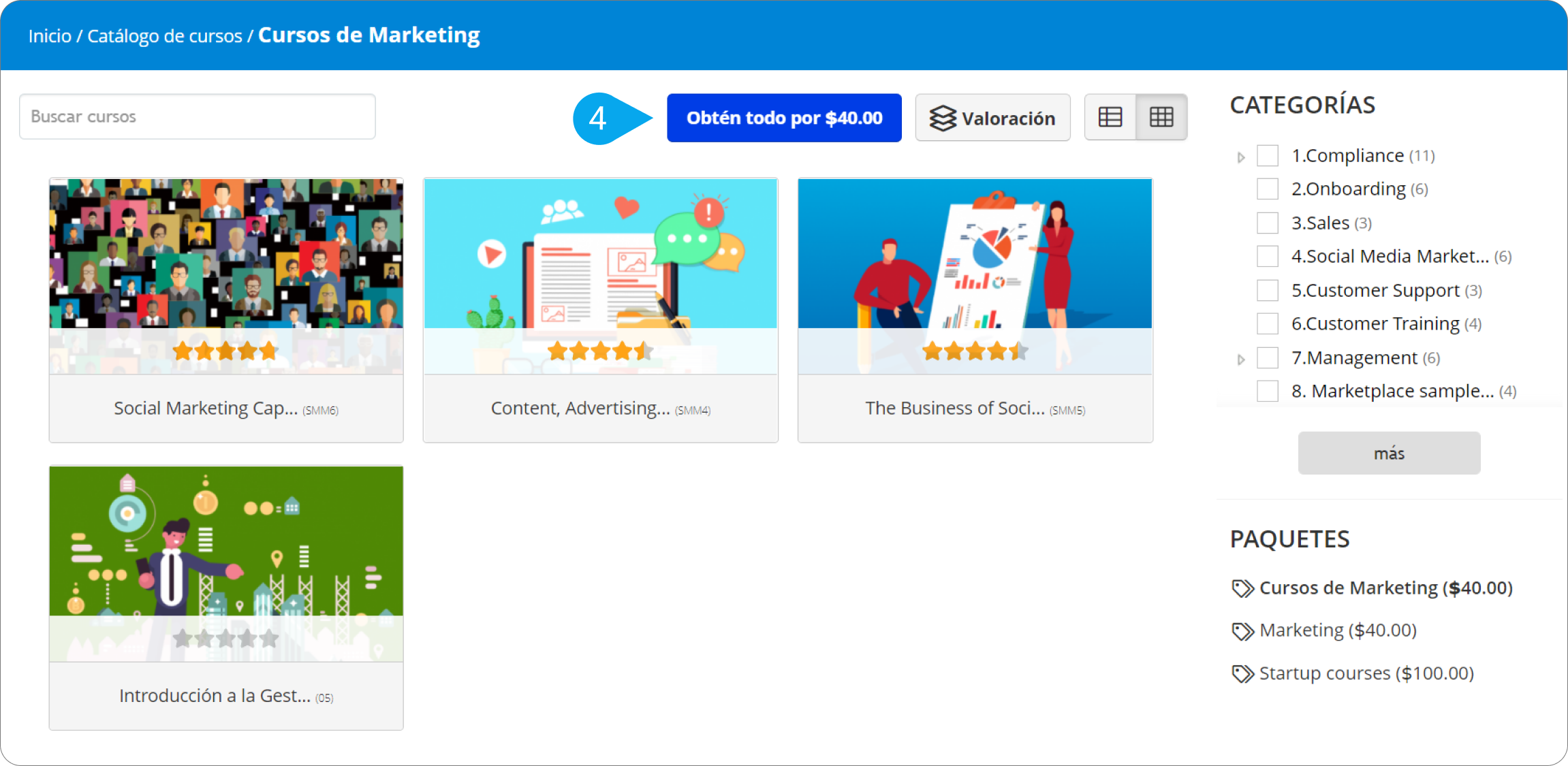Image resolution: width=1568 pixels, height=766 pixels.
Task: Click the 6.Customer Training category label
Action: (x=1375, y=323)
